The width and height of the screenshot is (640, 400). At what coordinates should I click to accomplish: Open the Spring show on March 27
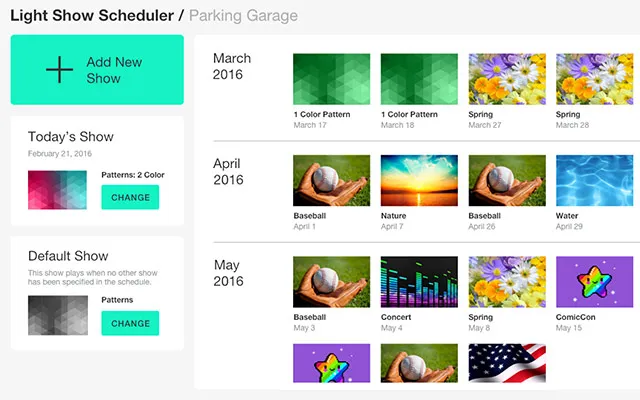(507, 79)
